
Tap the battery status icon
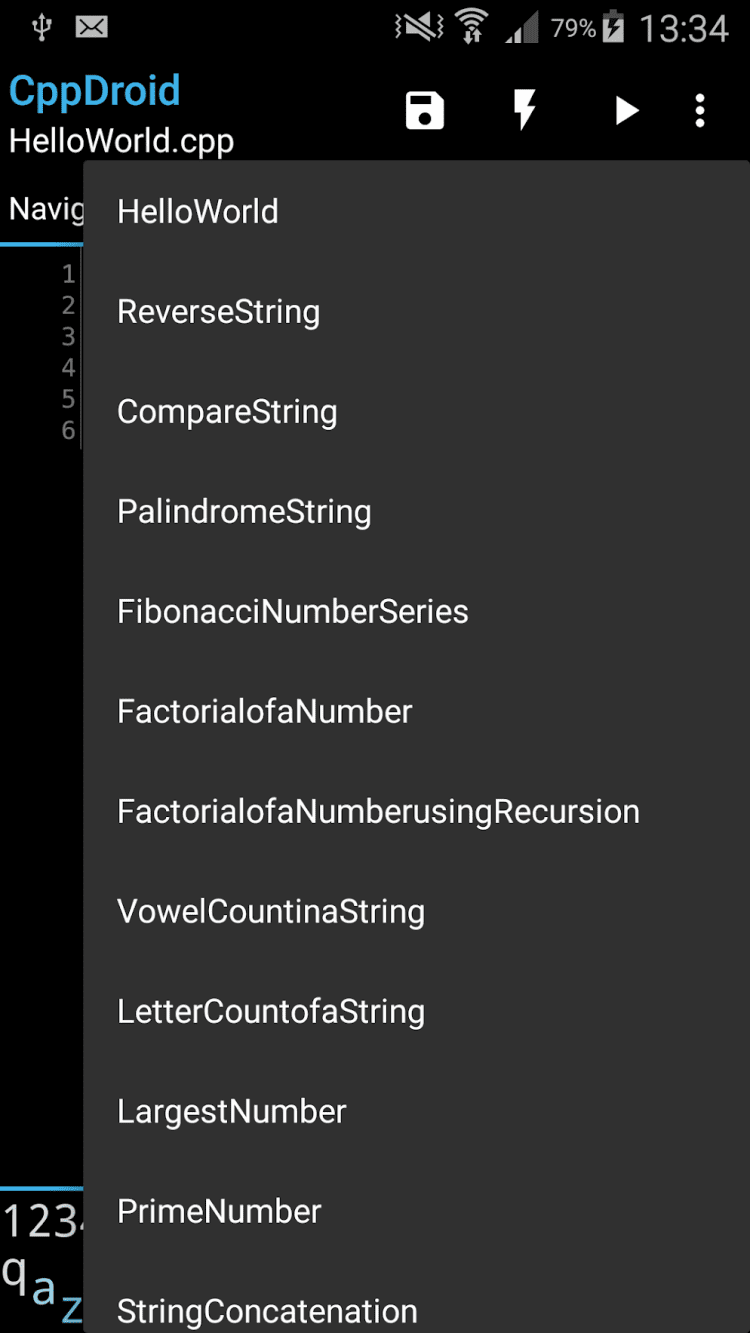(614, 28)
